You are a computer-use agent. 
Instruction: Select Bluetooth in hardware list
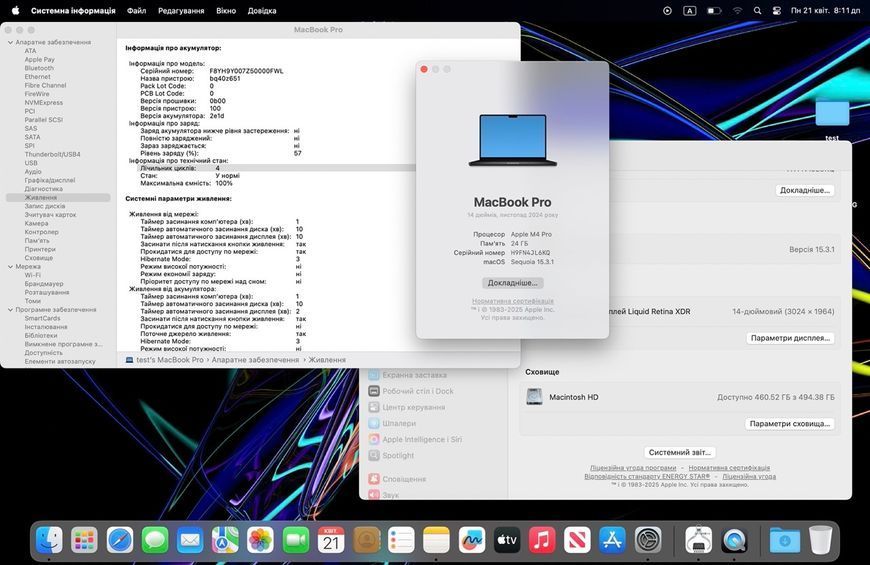(39, 68)
